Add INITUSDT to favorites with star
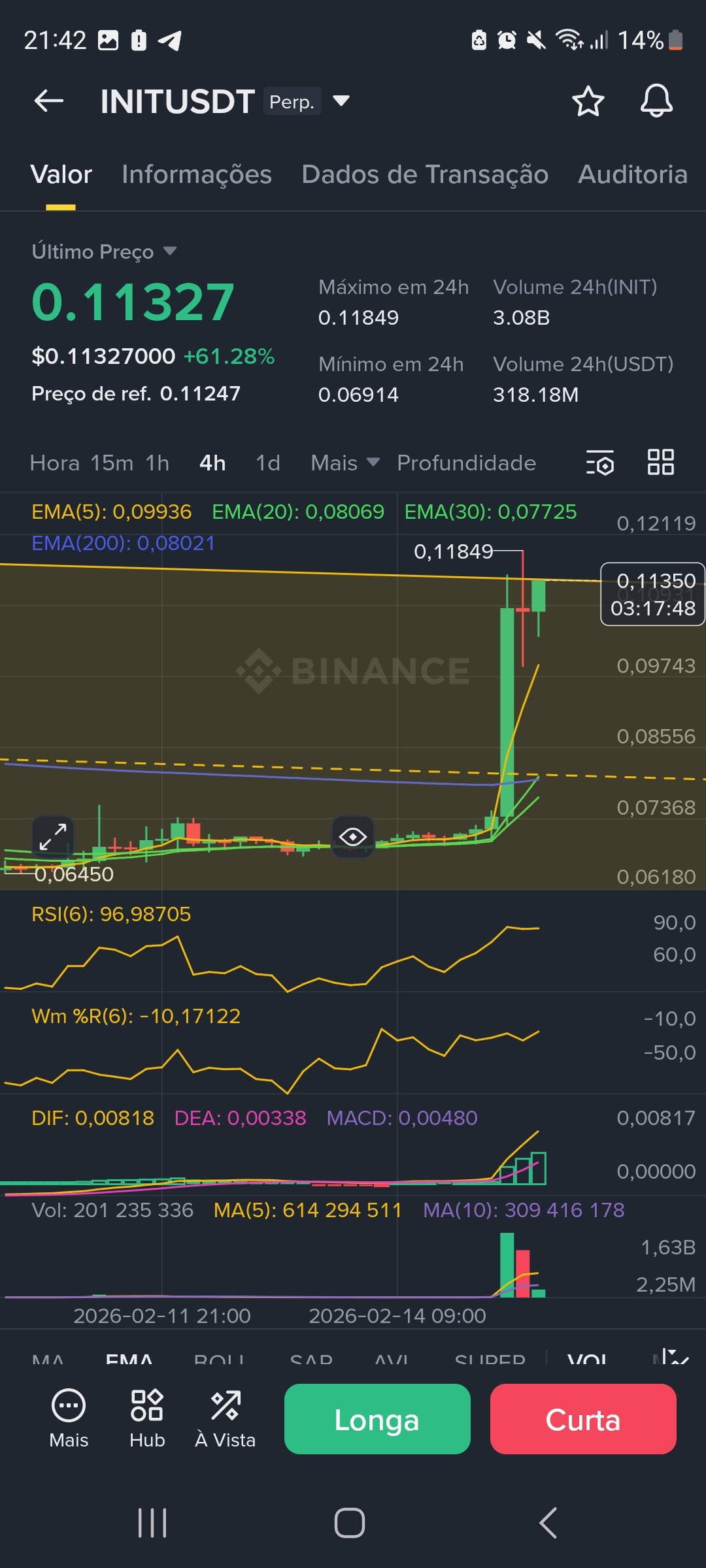The image size is (706, 1568). (x=588, y=101)
